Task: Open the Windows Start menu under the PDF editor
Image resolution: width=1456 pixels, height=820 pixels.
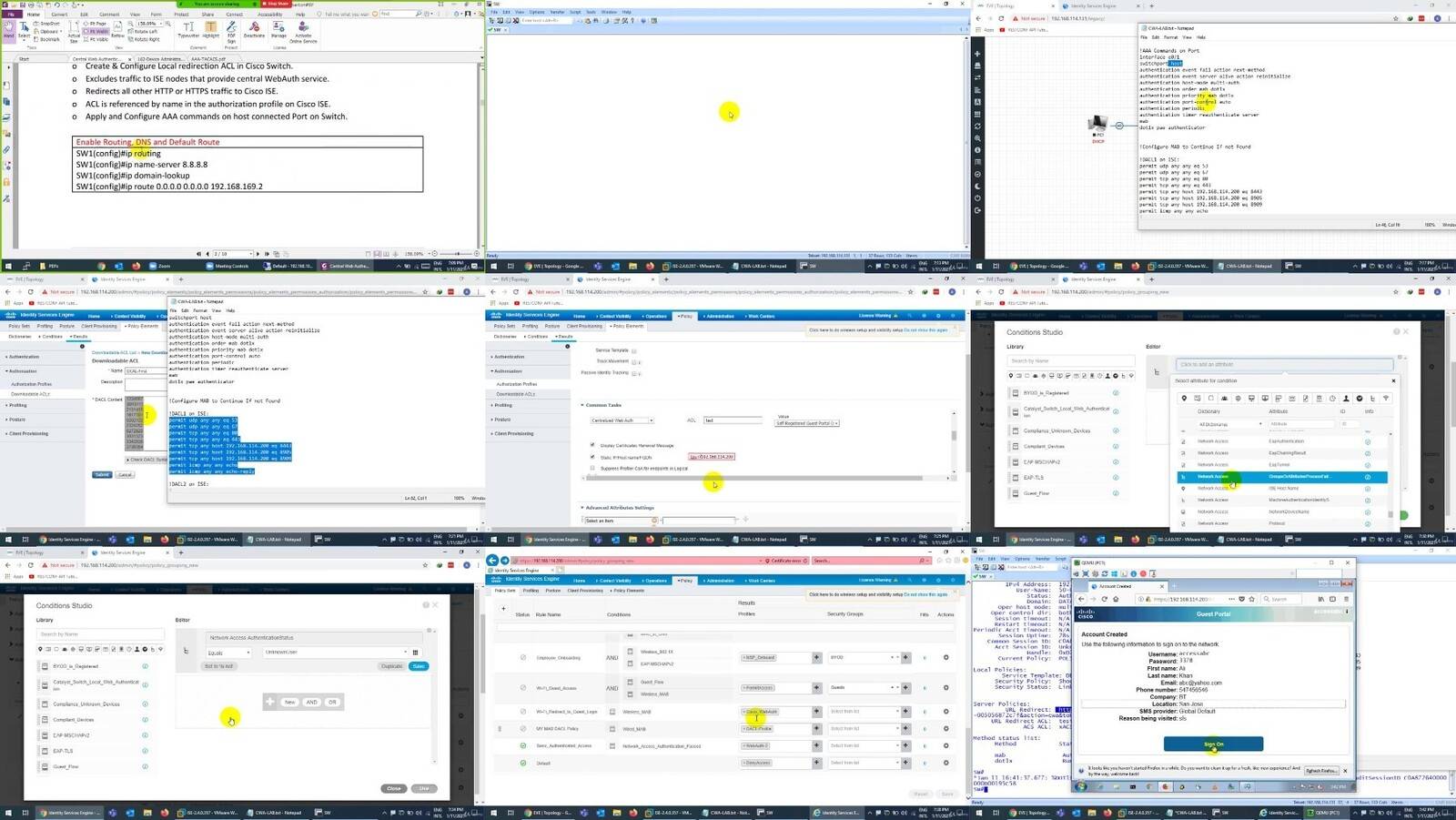Action: point(8,266)
